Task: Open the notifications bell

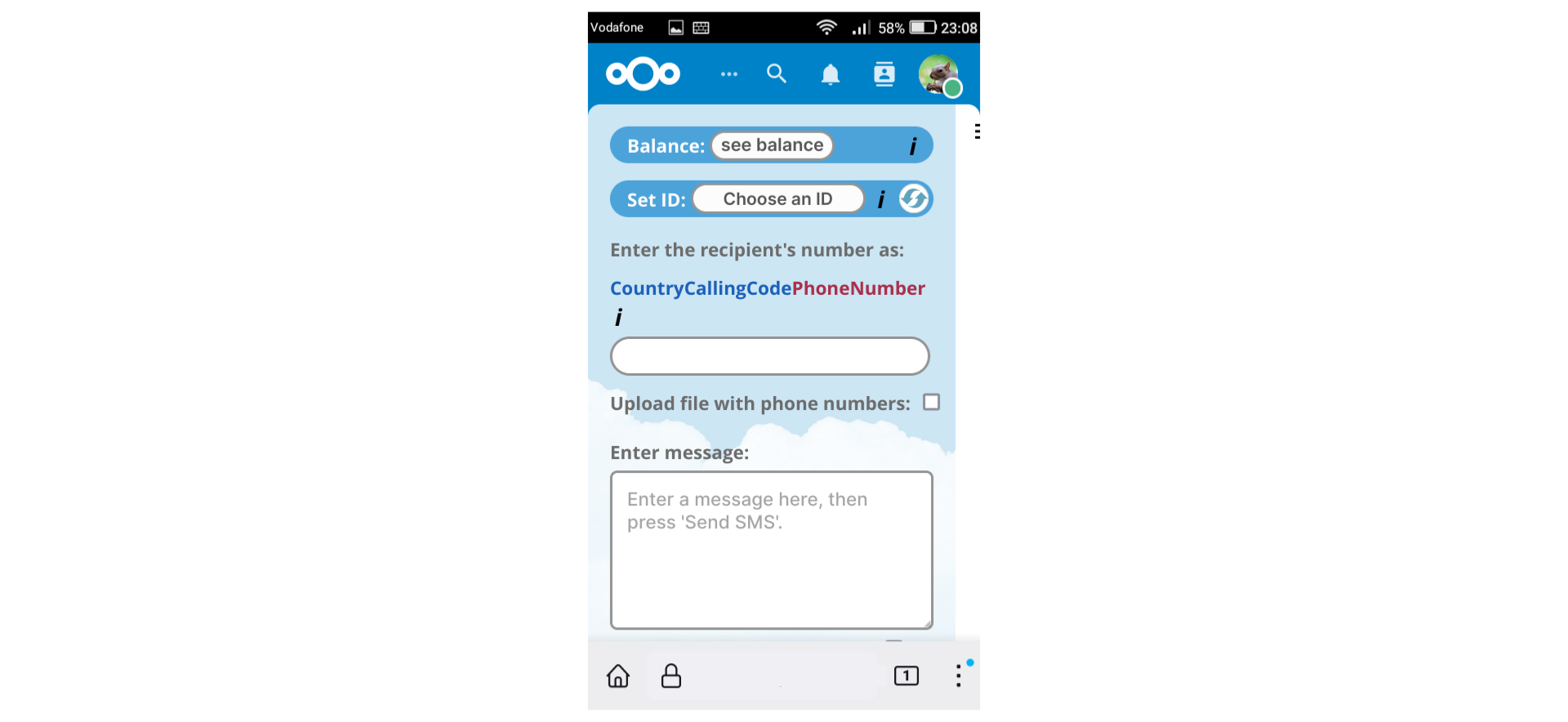Action: coord(831,75)
